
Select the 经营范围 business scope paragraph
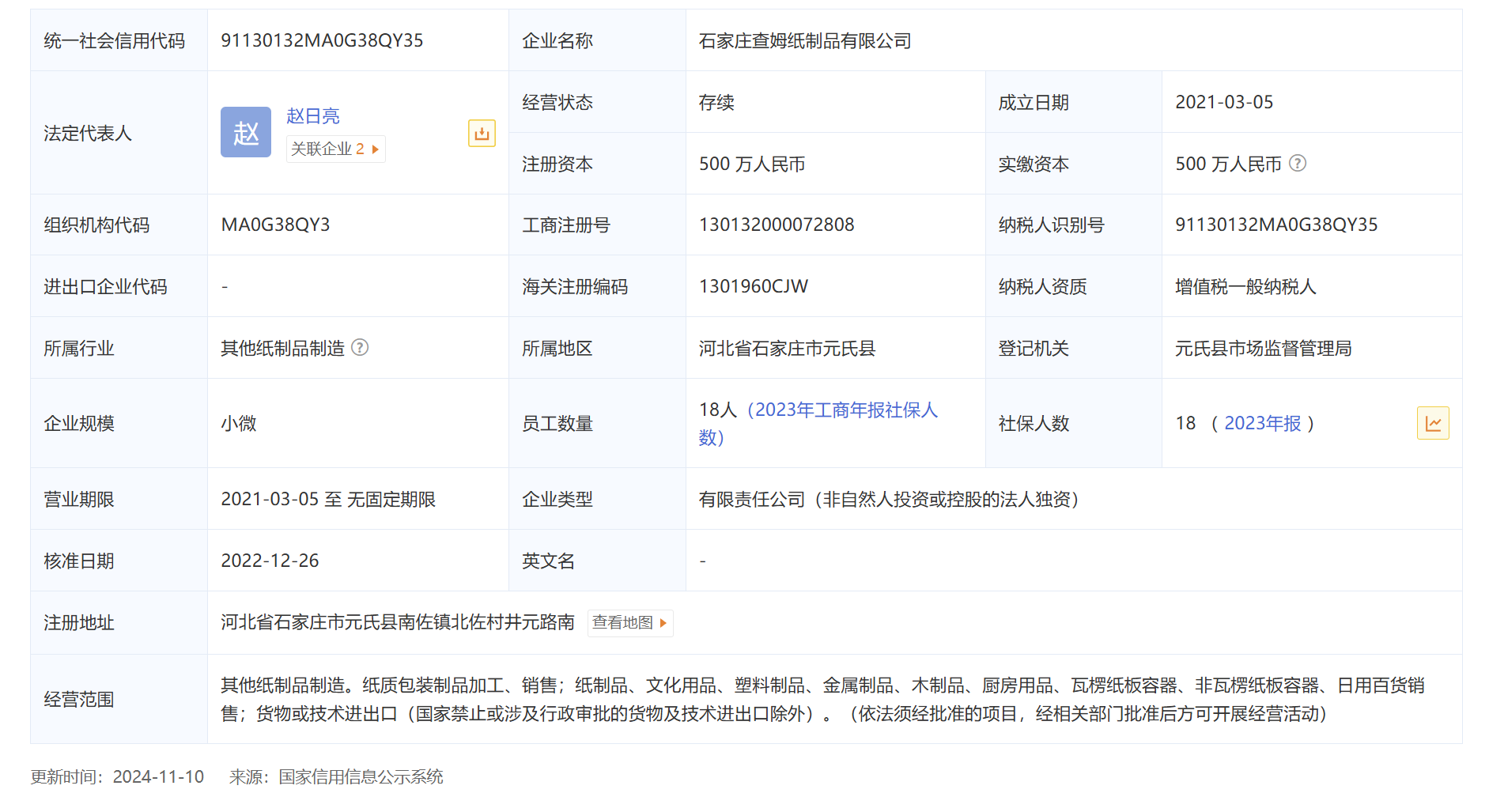coord(822,699)
